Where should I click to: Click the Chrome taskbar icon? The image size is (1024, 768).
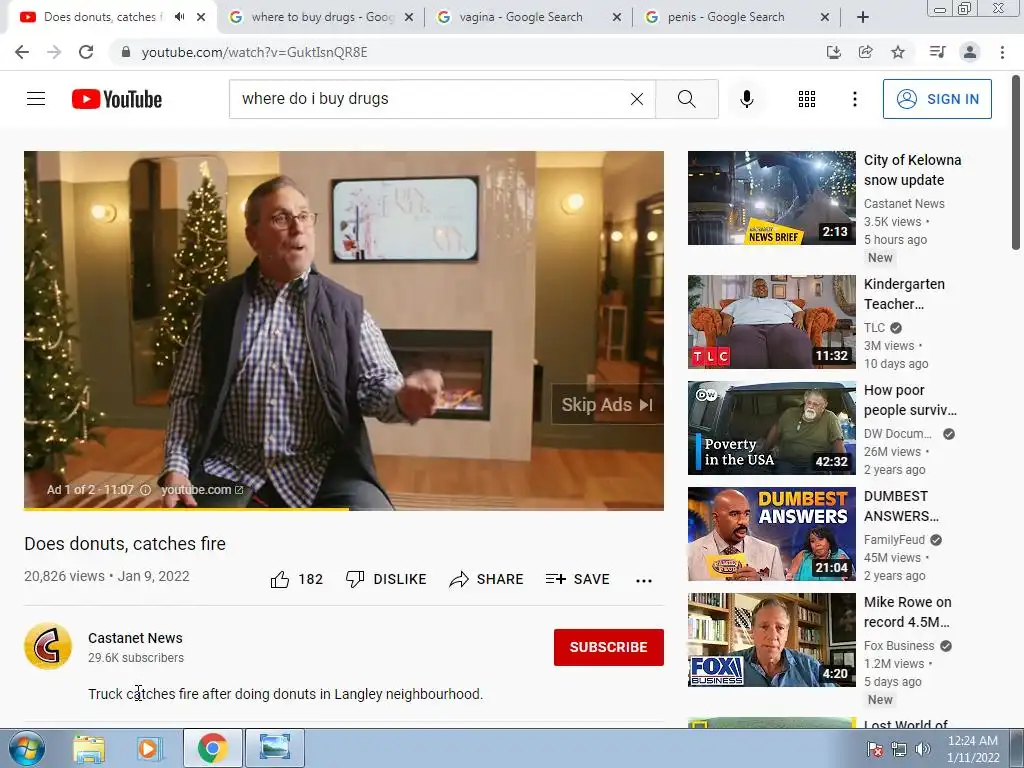coord(212,748)
